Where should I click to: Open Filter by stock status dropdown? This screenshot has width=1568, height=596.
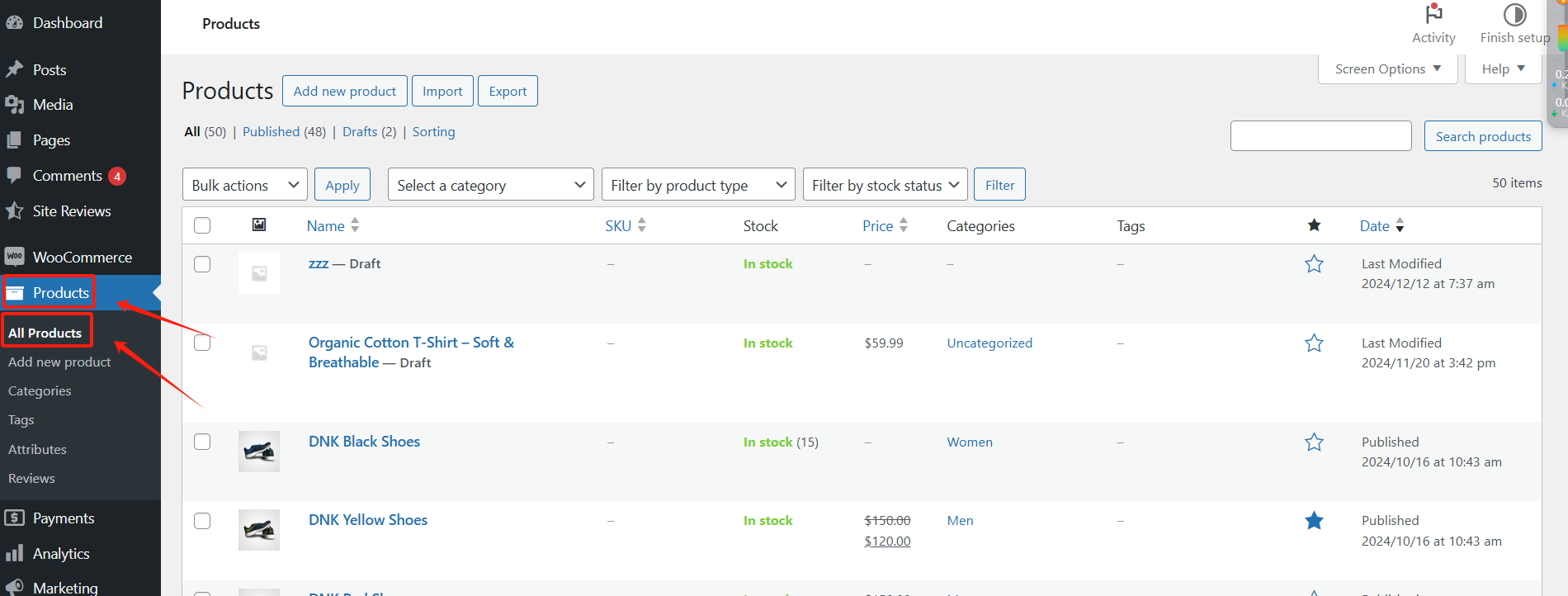885,185
